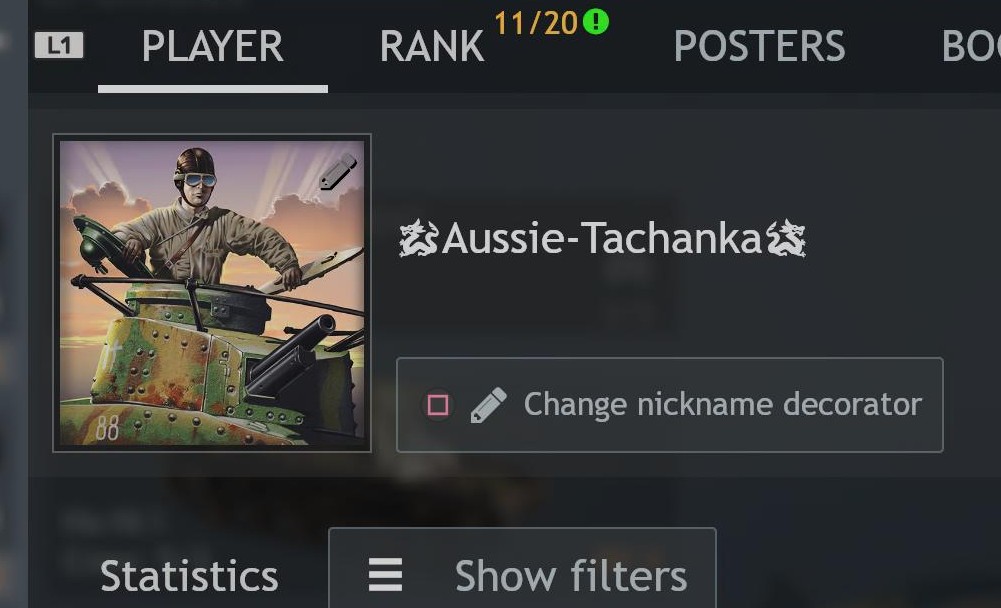Click the Statistics heading

click(190, 575)
